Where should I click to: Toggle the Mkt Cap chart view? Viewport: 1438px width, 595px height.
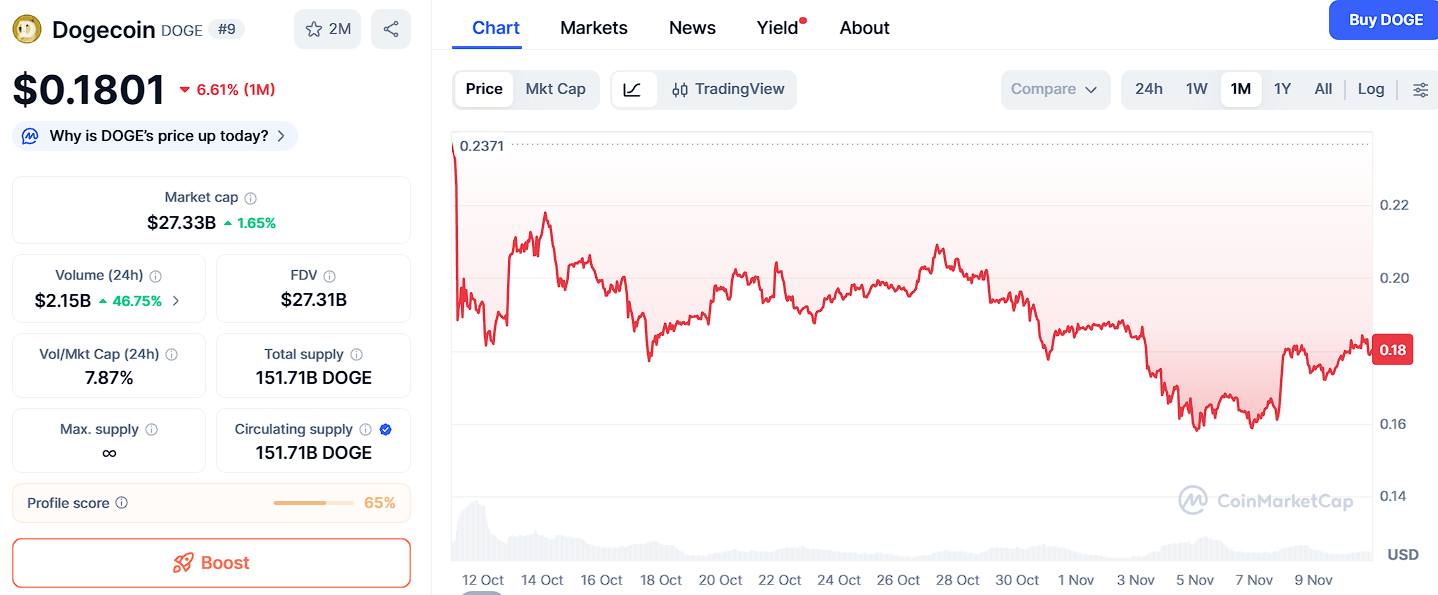[x=556, y=89]
